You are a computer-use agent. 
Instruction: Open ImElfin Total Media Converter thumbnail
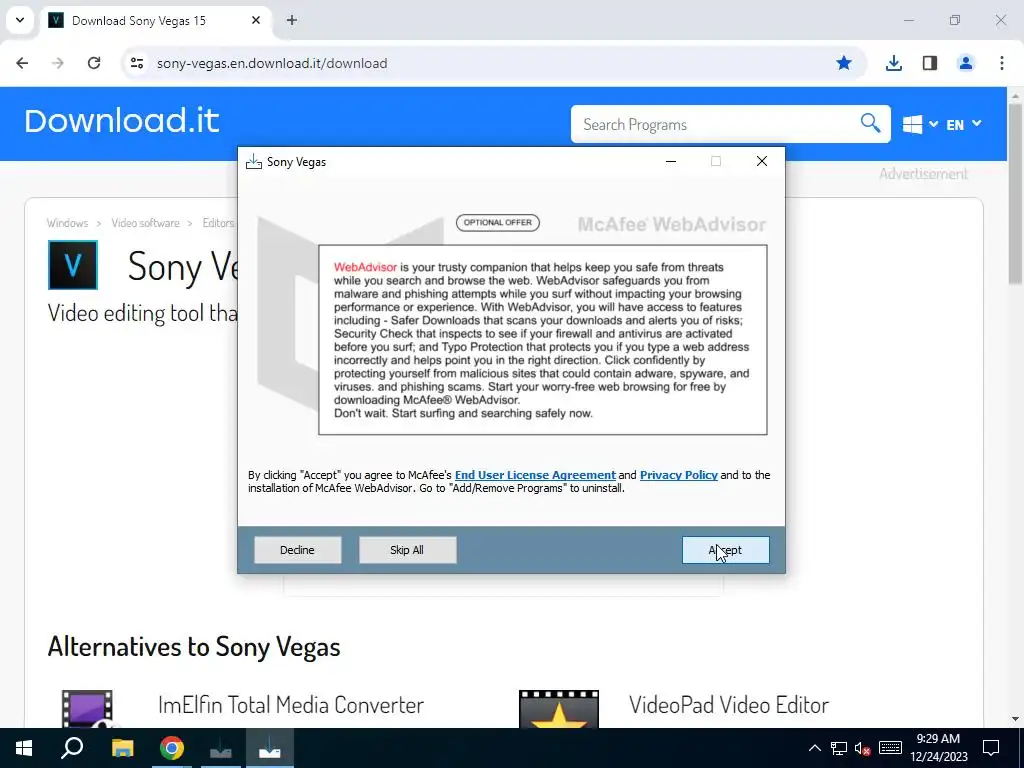click(87, 708)
